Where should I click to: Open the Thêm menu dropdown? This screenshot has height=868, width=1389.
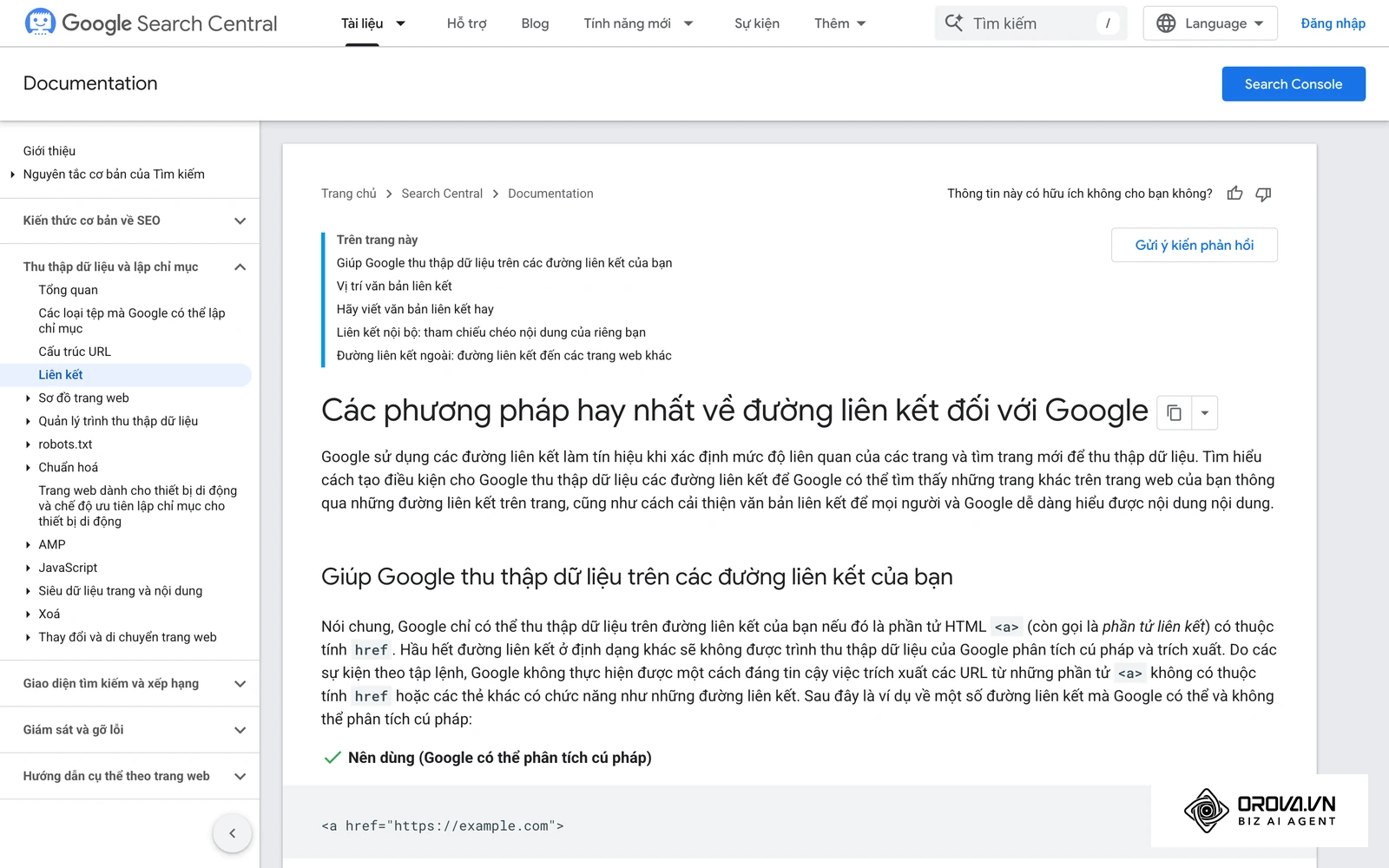(840, 23)
